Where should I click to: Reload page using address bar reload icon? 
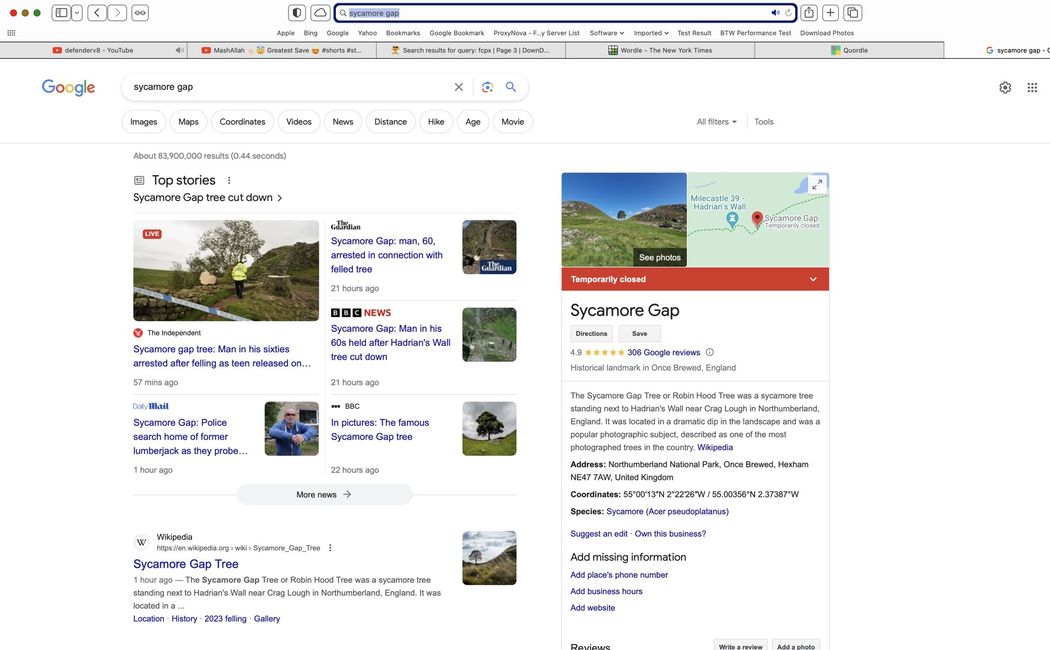coord(788,13)
